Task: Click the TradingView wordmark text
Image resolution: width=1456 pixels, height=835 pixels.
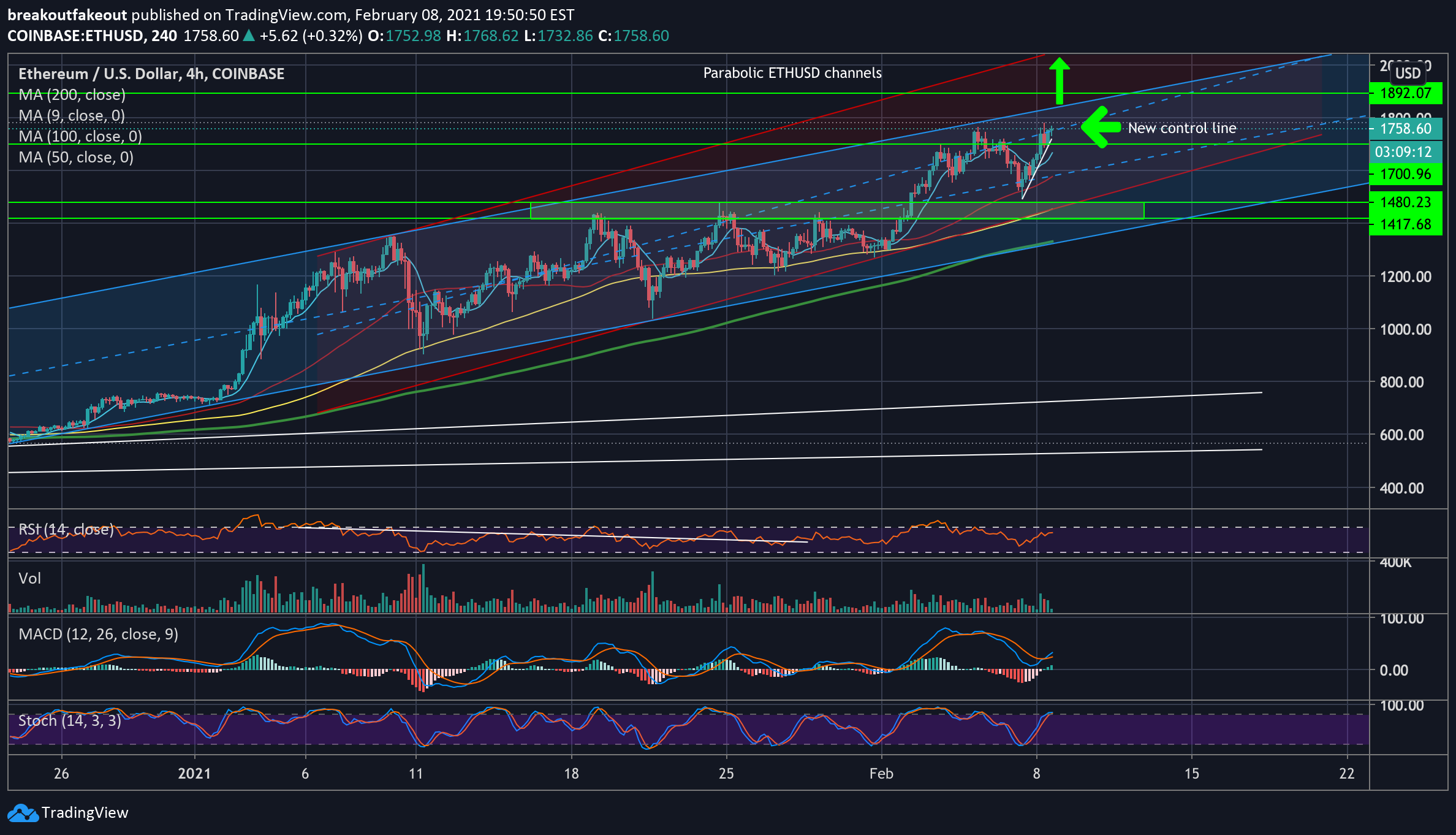Action: point(85,813)
